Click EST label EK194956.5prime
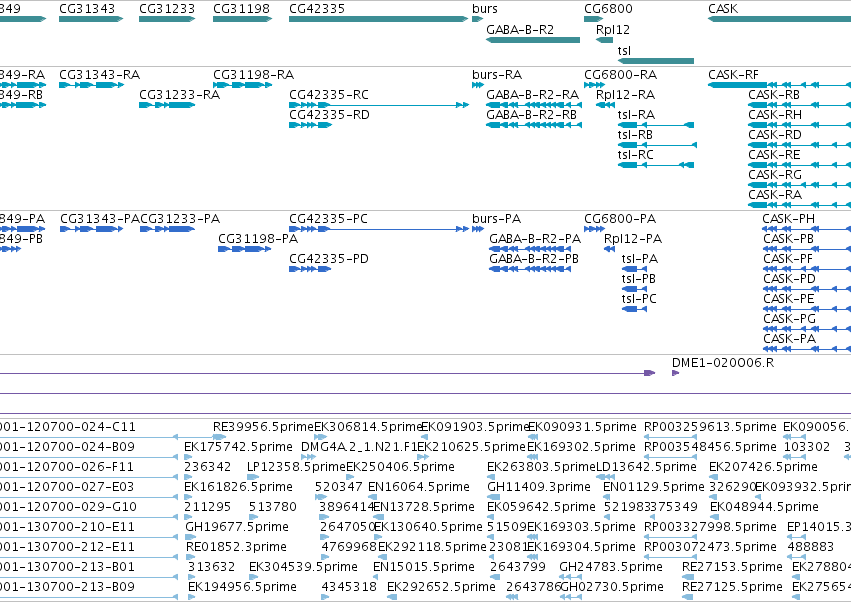This screenshot has width=851, height=602. point(243,587)
